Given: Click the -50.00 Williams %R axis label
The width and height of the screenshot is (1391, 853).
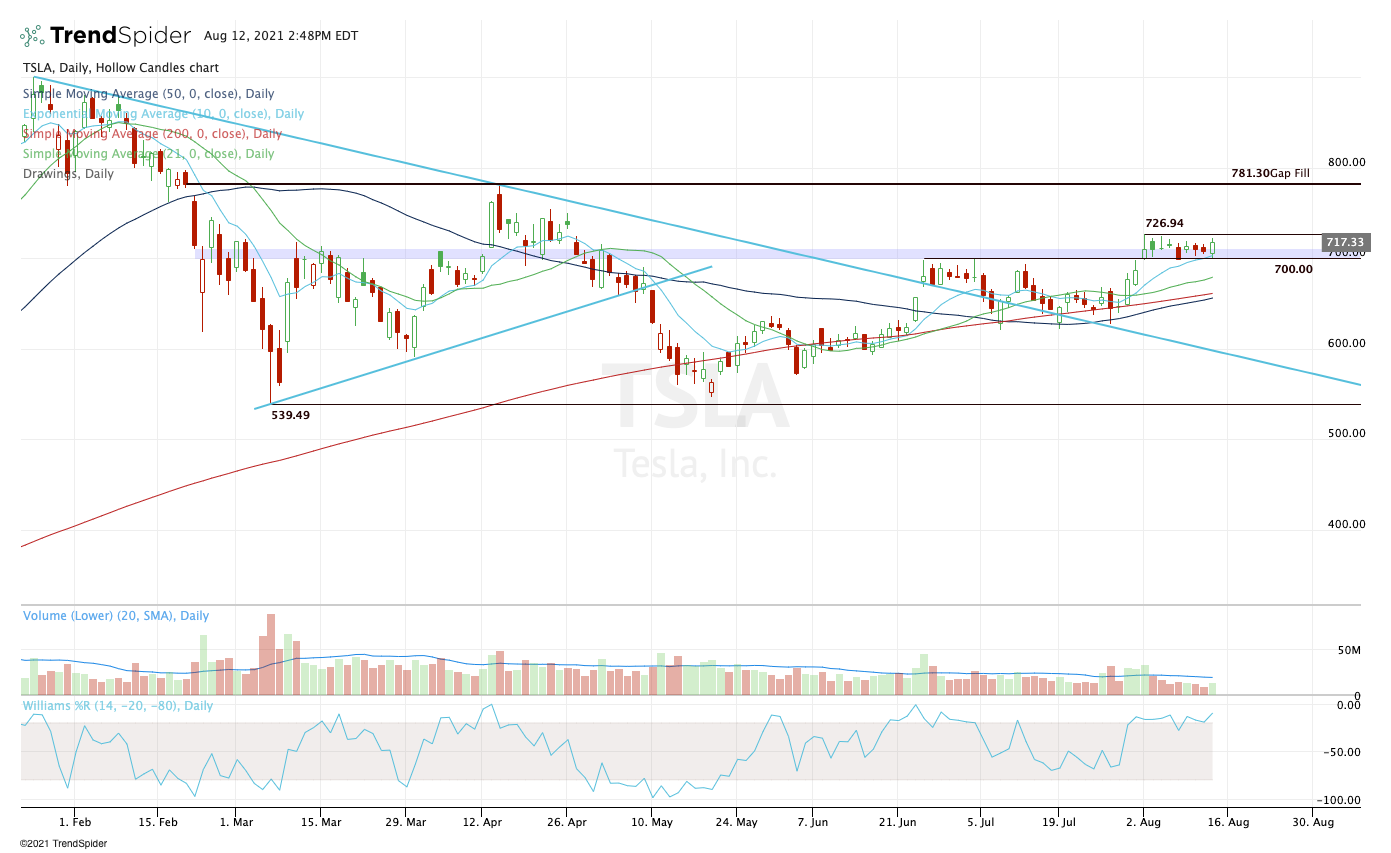Looking at the screenshot, I should [x=1344, y=752].
